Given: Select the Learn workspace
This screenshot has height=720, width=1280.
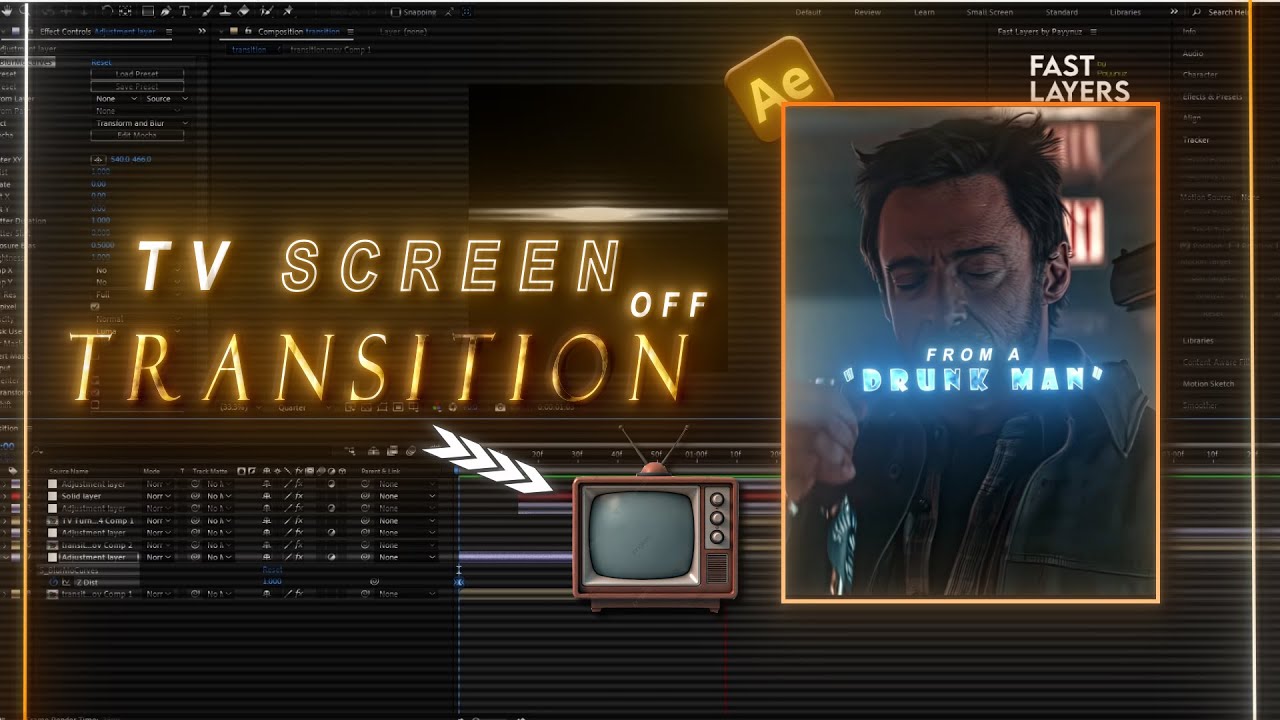Looking at the screenshot, I should (925, 12).
